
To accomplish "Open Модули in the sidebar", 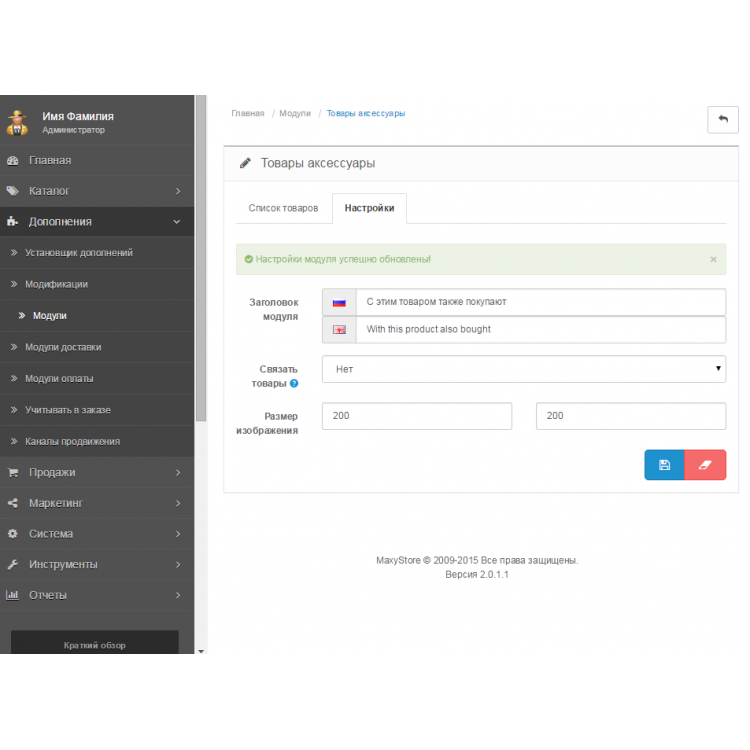I will coord(97,316).
